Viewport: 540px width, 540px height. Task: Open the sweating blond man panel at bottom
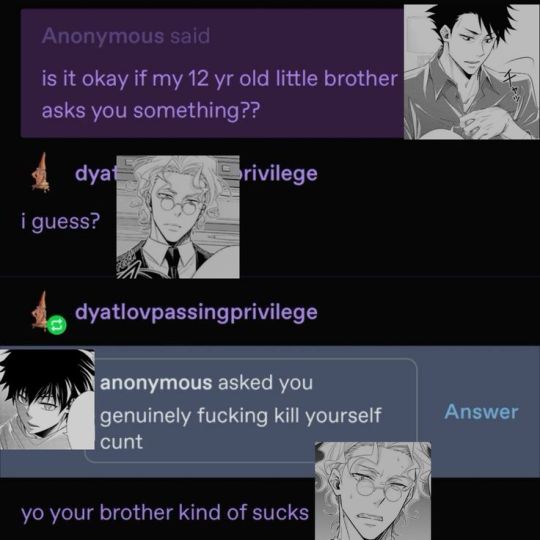coord(373,491)
